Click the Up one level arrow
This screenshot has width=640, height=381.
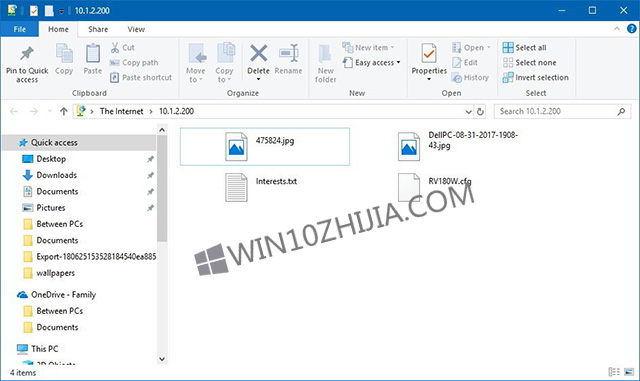point(64,111)
